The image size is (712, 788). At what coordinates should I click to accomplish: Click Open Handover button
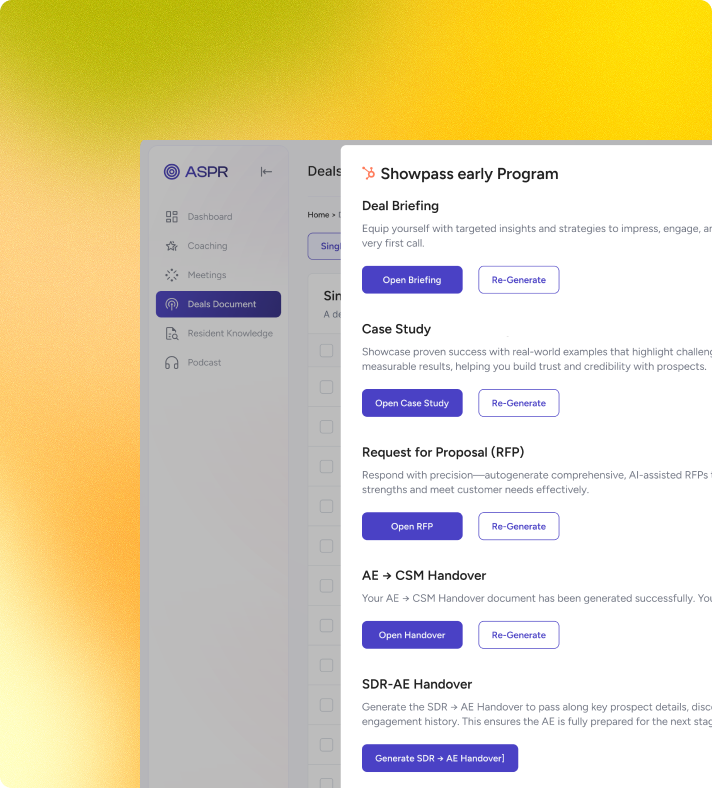(412, 635)
